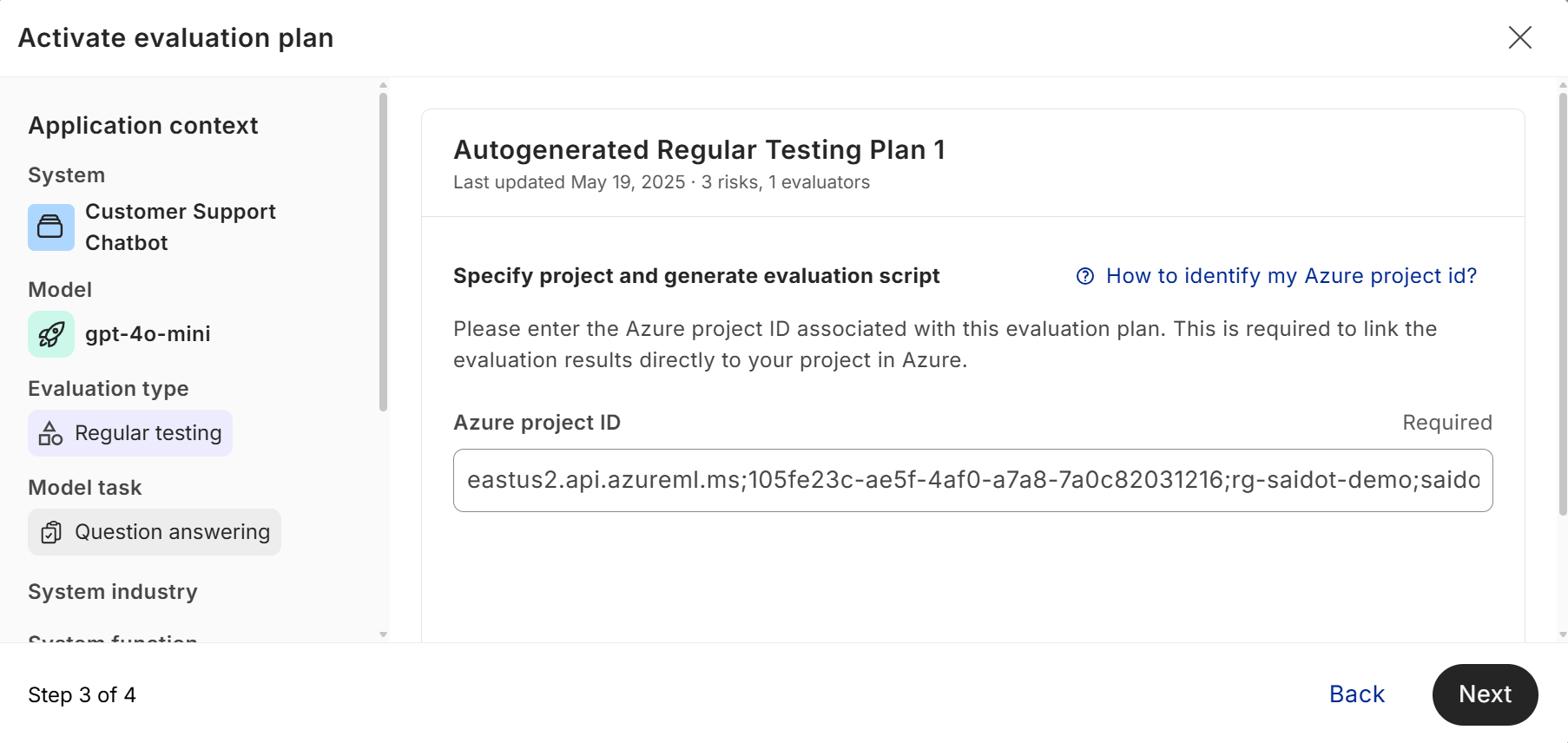Click the Azure project ID input field
The width and height of the screenshot is (1568, 743).
click(972, 480)
